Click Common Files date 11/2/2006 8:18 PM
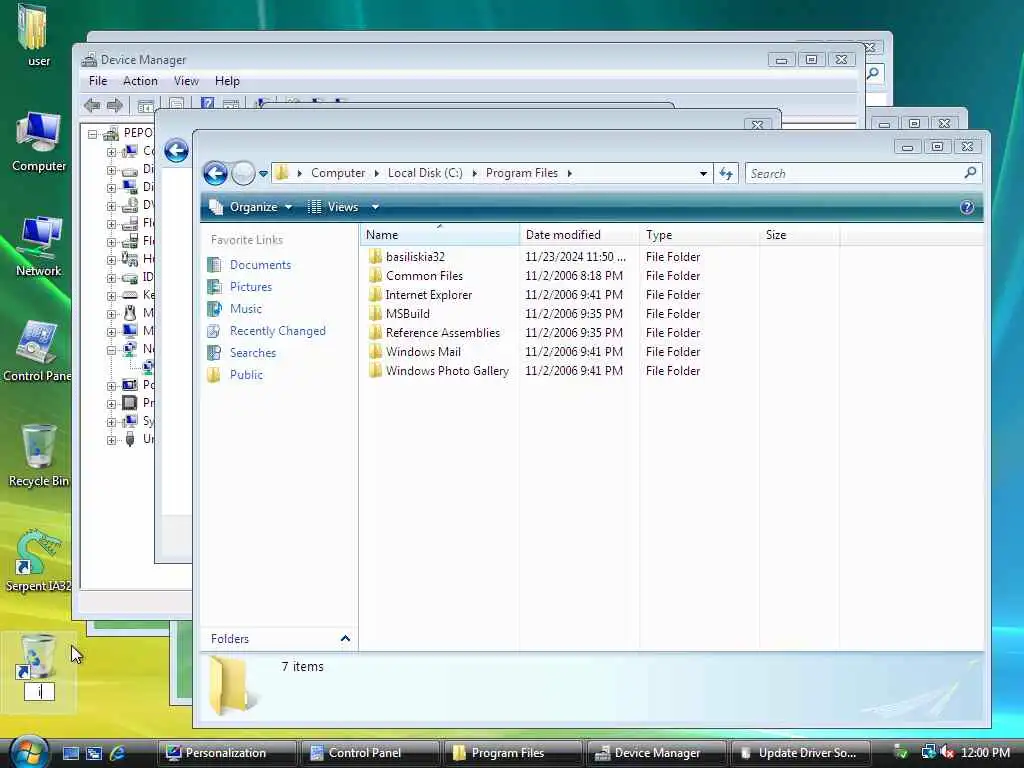 coord(574,276)
